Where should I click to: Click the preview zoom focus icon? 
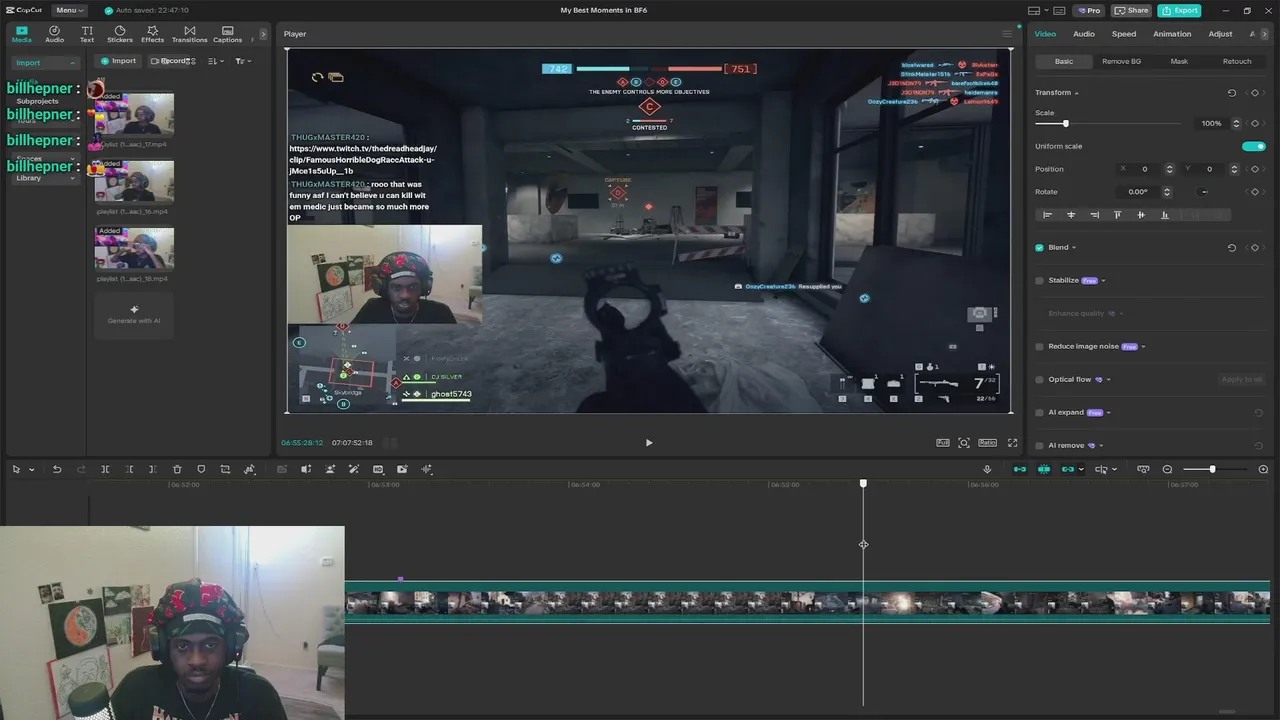[x=964, y=442]
